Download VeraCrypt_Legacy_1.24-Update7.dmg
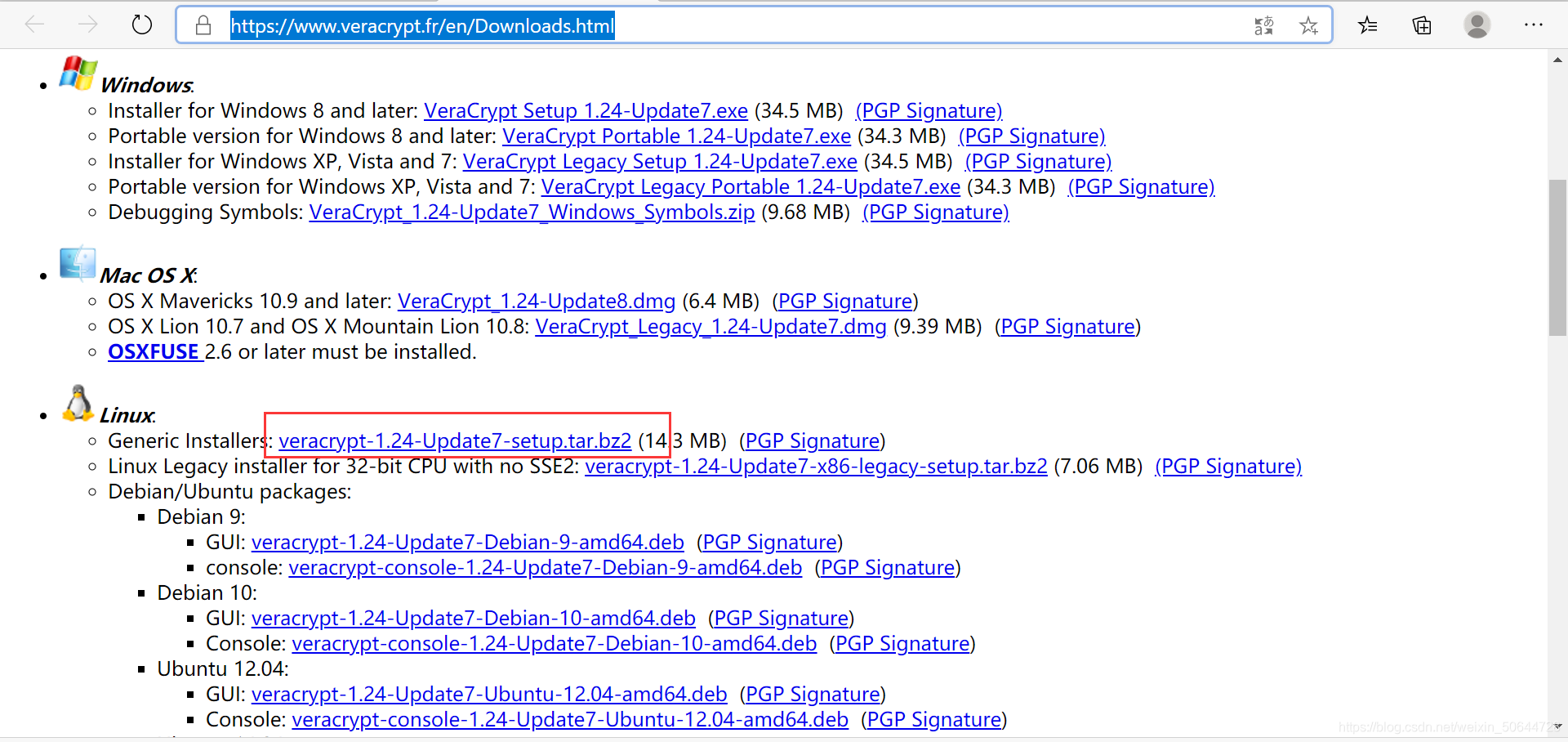The image size is (1568, 742). 710,327
